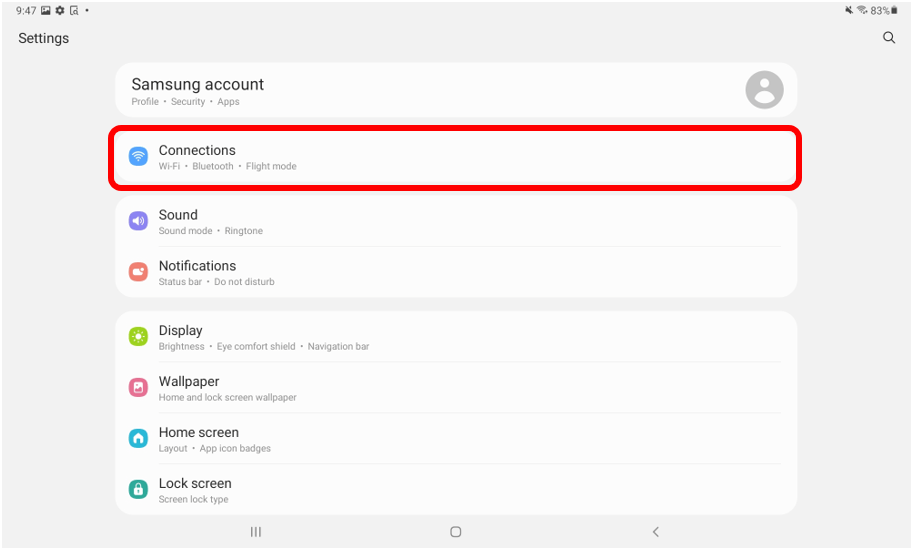
Task: Tap the Sound speaker icon
Action: [x=138, y=221]
